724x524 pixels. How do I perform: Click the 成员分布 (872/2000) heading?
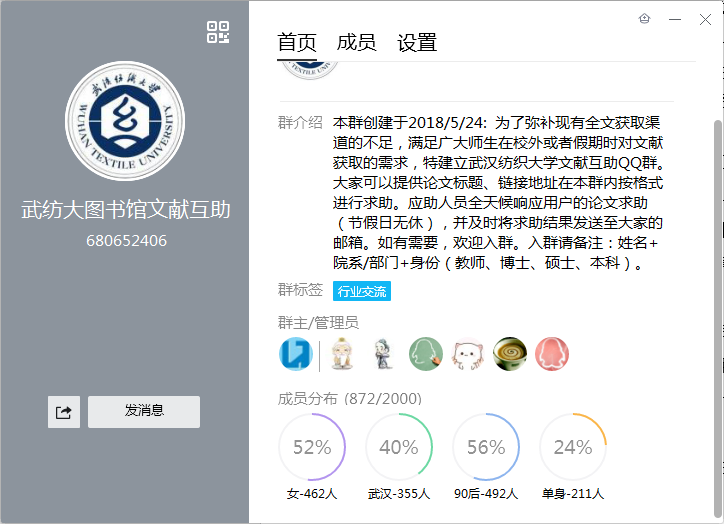[x=350, y=398]
